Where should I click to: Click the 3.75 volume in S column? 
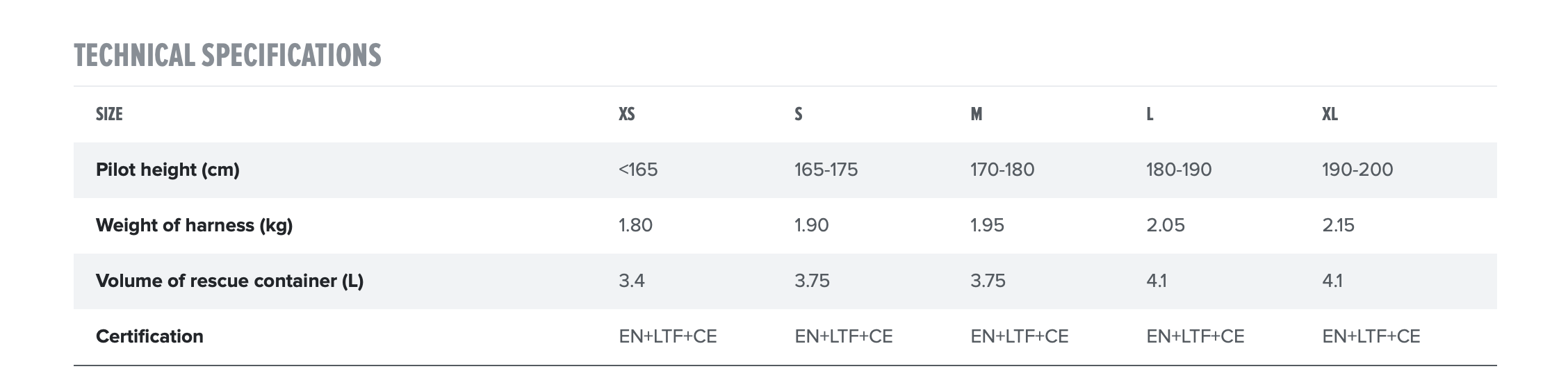click(812, 281)
